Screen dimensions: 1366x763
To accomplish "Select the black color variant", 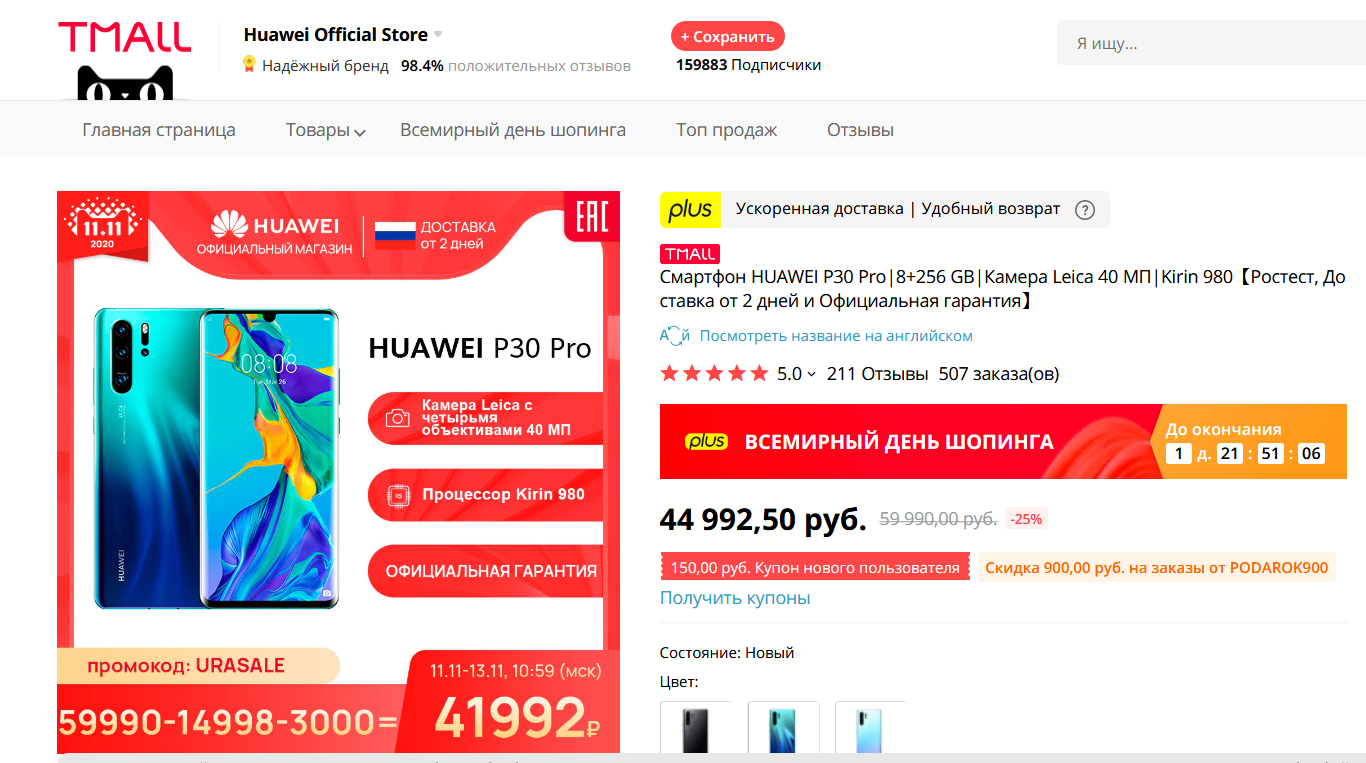I will tap(696, 728).
